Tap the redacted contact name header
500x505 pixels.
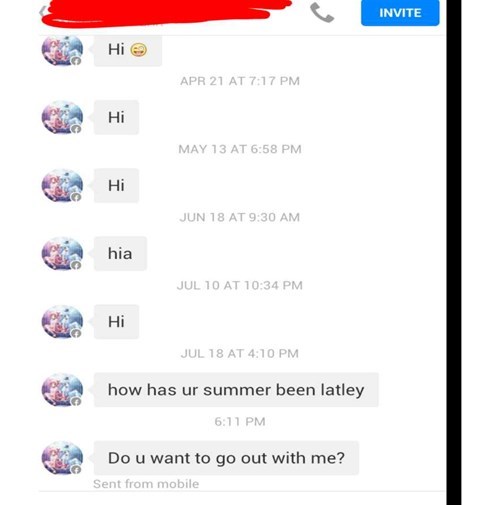pyautogui.click(x=167, y=12)
